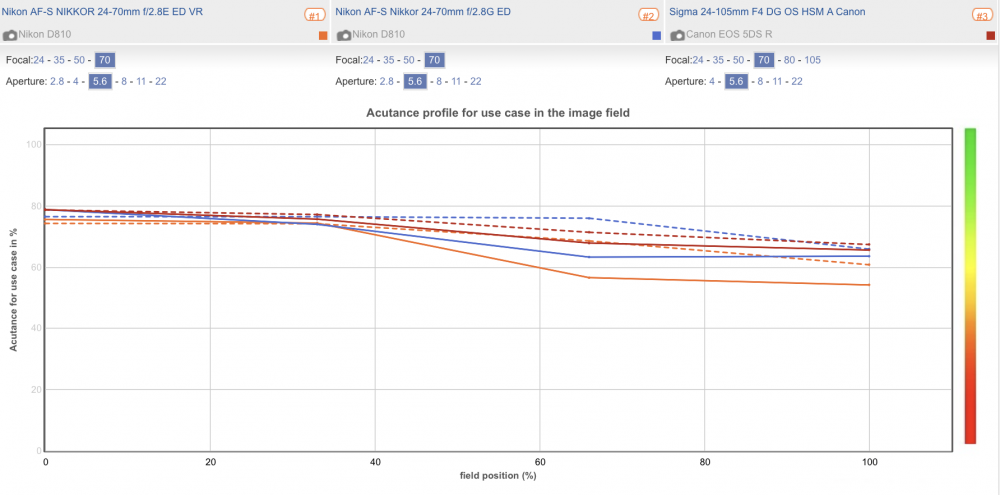Click the blue color swatch for lens #2
The height and width of the screenshot is (495, 1000).
[x=656, y=36]
